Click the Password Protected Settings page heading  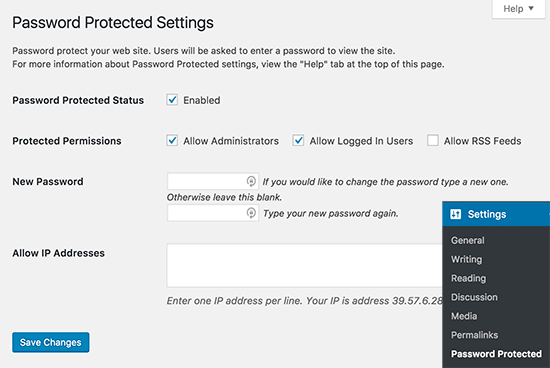[113, 23]
